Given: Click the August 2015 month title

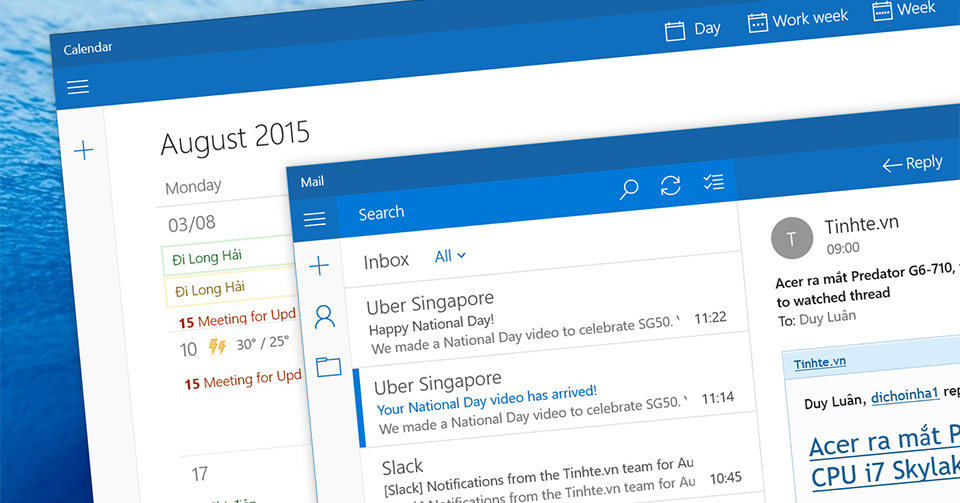Looking at the screenshot, I should [x=235, y=138].
